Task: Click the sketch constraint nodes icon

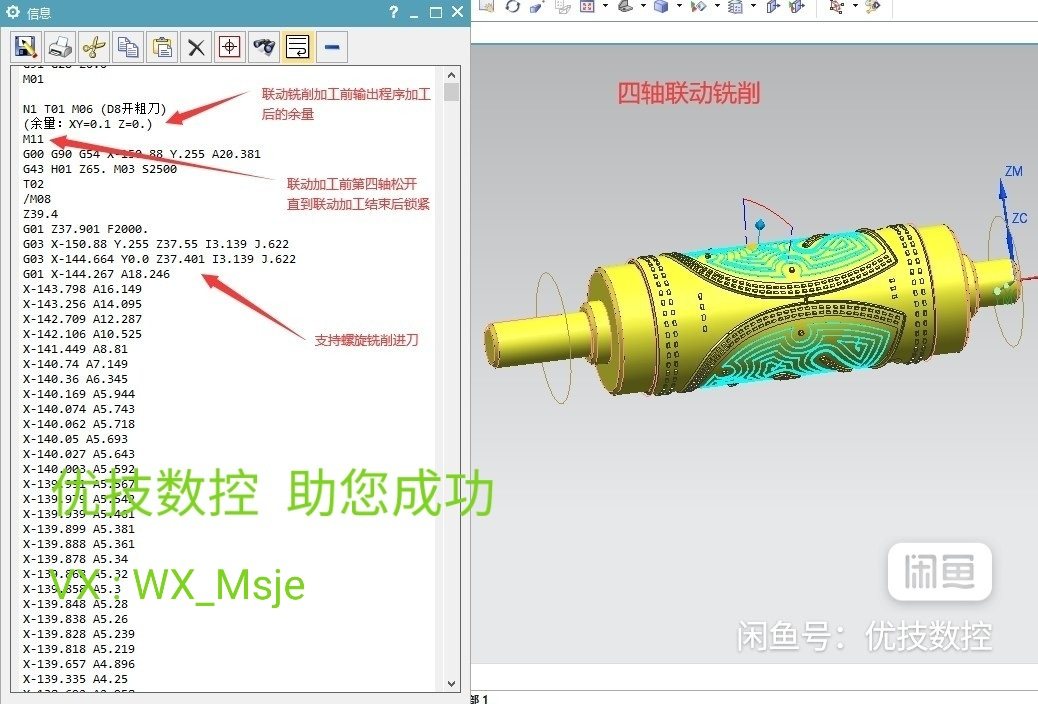Action: coord(837,6)
